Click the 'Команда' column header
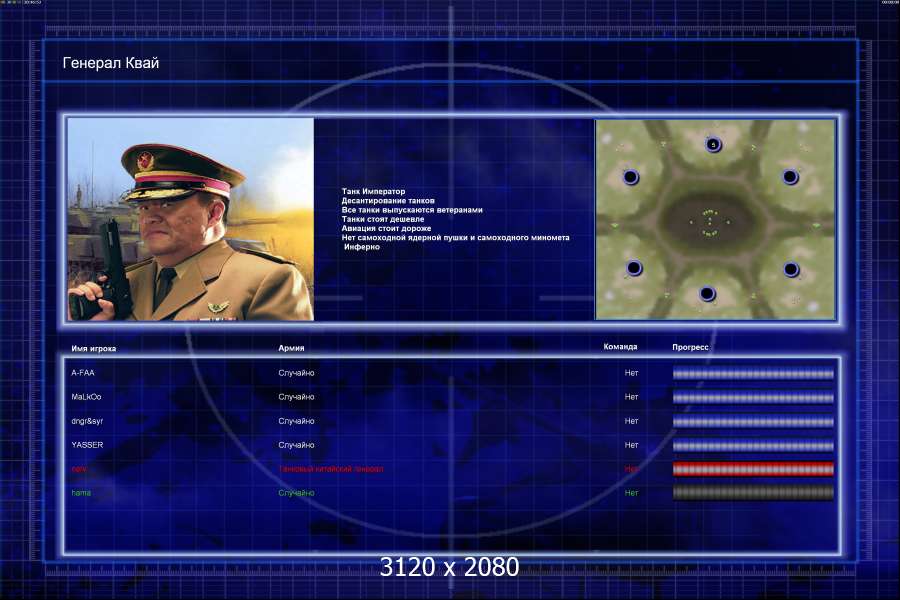The image size is (900, 600). 620,347
